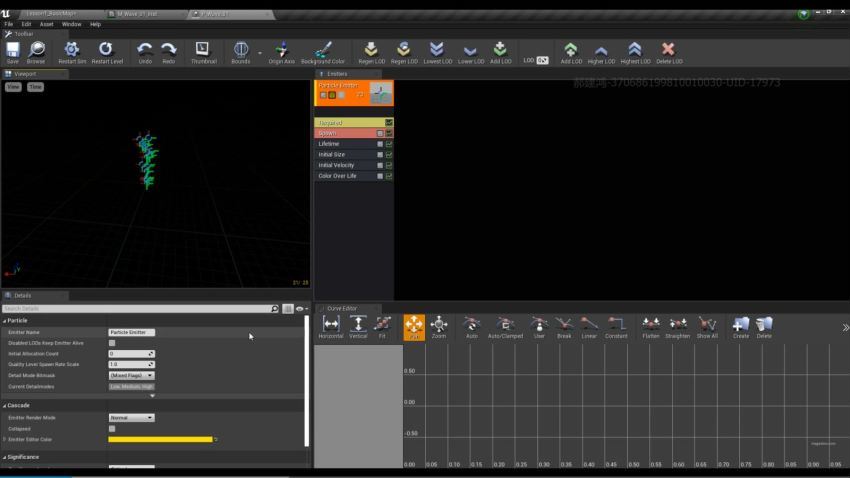This screenshot has width=850, height=478.
Task: Open the File menu
Action: [9, 24]
